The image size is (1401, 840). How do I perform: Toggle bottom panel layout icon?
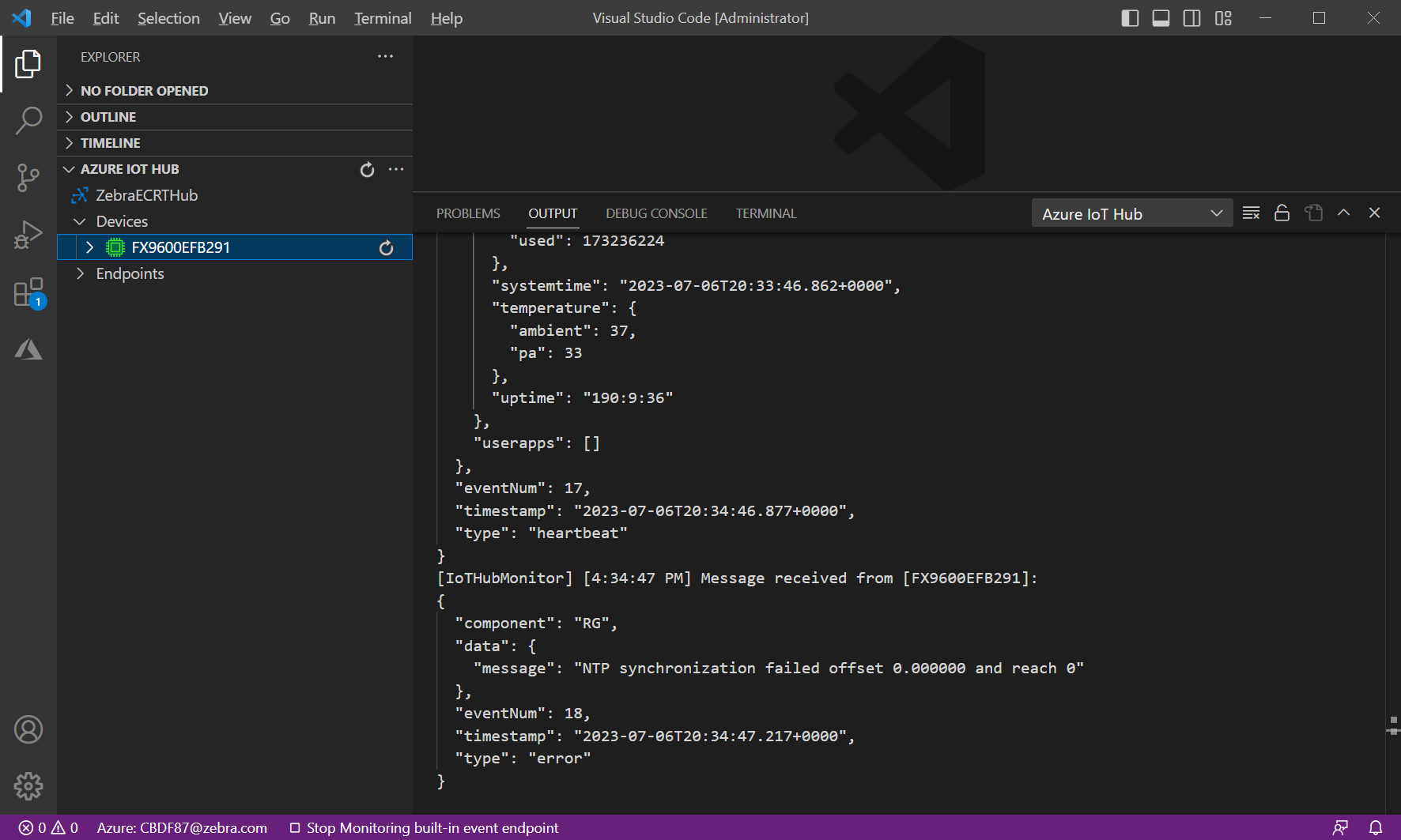pos(1161,18)
